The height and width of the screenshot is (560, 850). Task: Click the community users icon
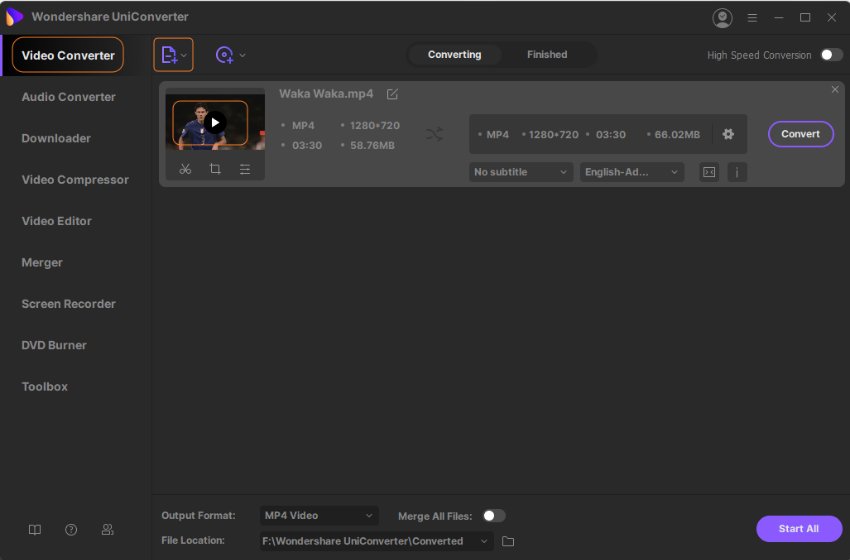pos(107,530)
